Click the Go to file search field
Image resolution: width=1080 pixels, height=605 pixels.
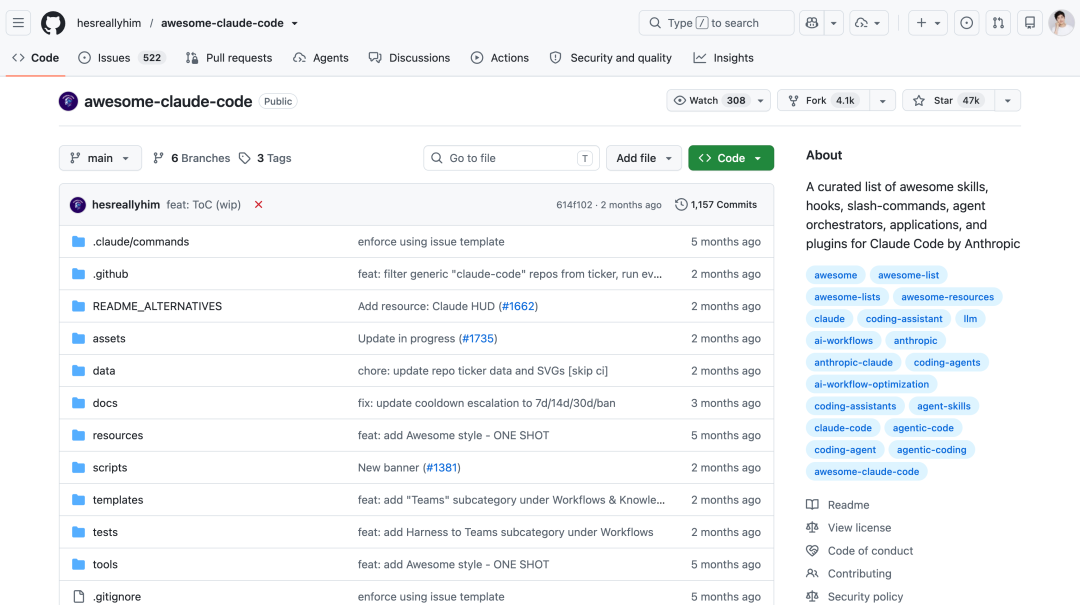click(x=511, y=158)
